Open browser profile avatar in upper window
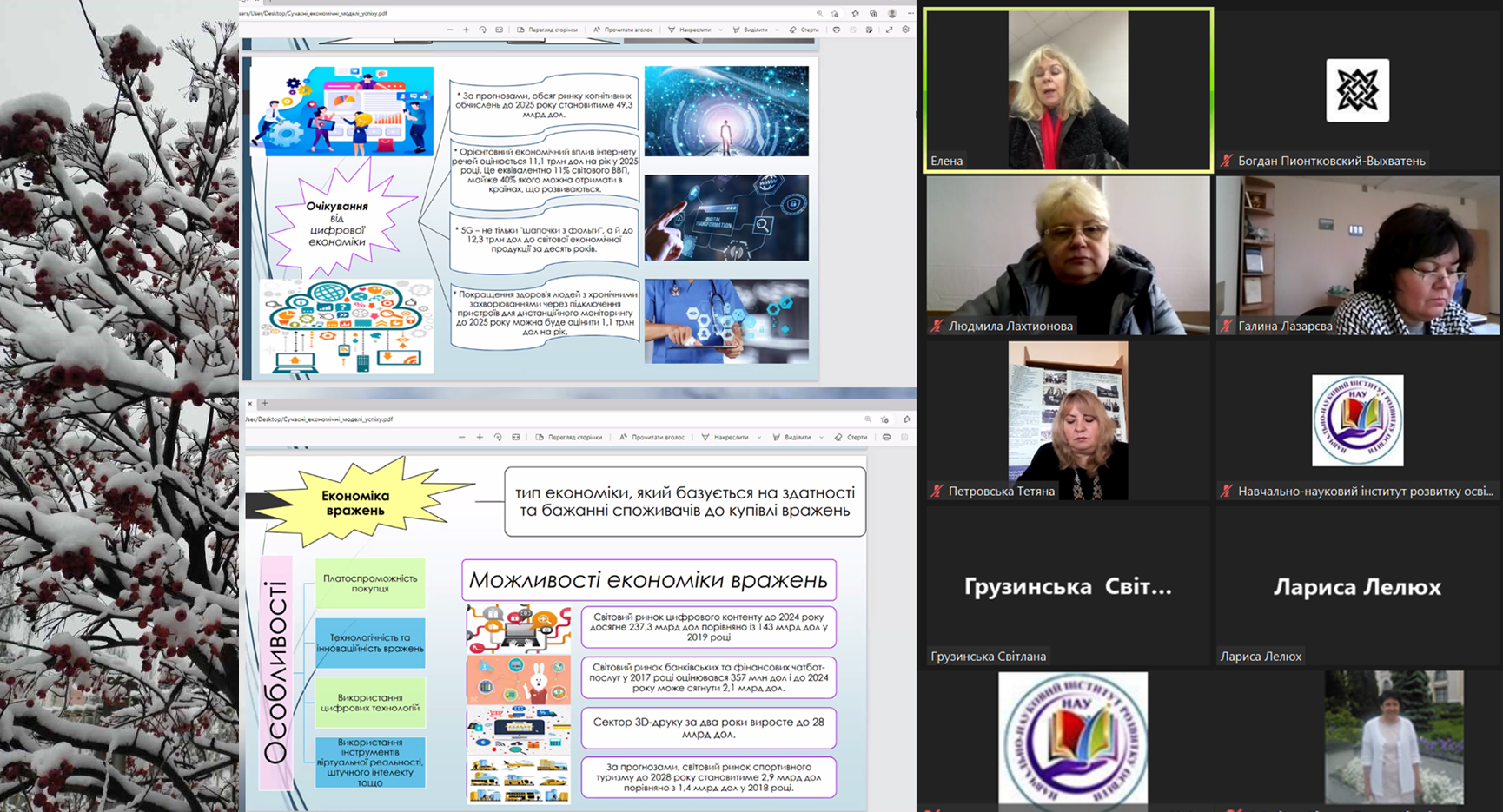1503x812 pixels. pyautogui.click(x=891, y=13)
